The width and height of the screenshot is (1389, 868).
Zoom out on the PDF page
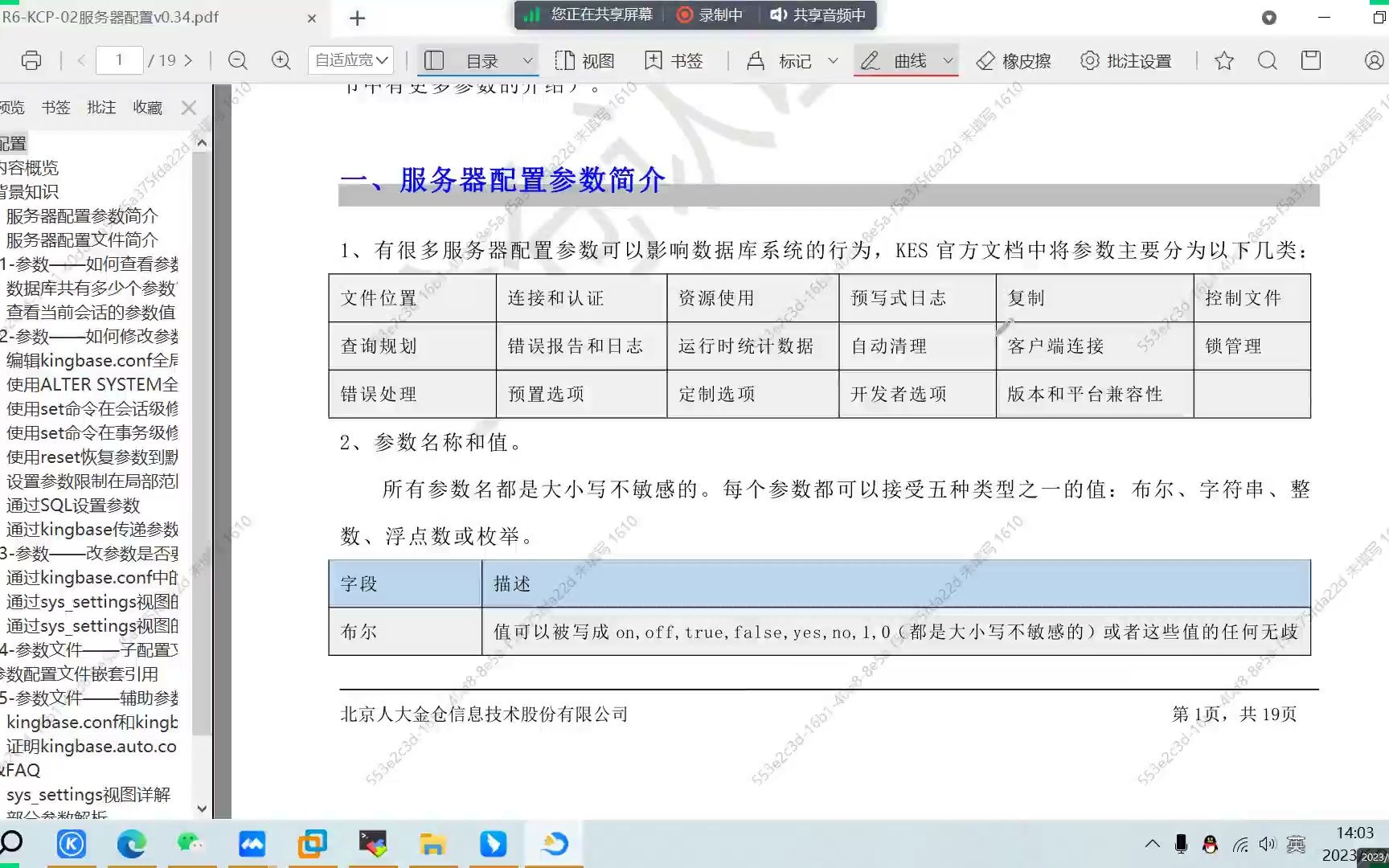tap(237, 59)
